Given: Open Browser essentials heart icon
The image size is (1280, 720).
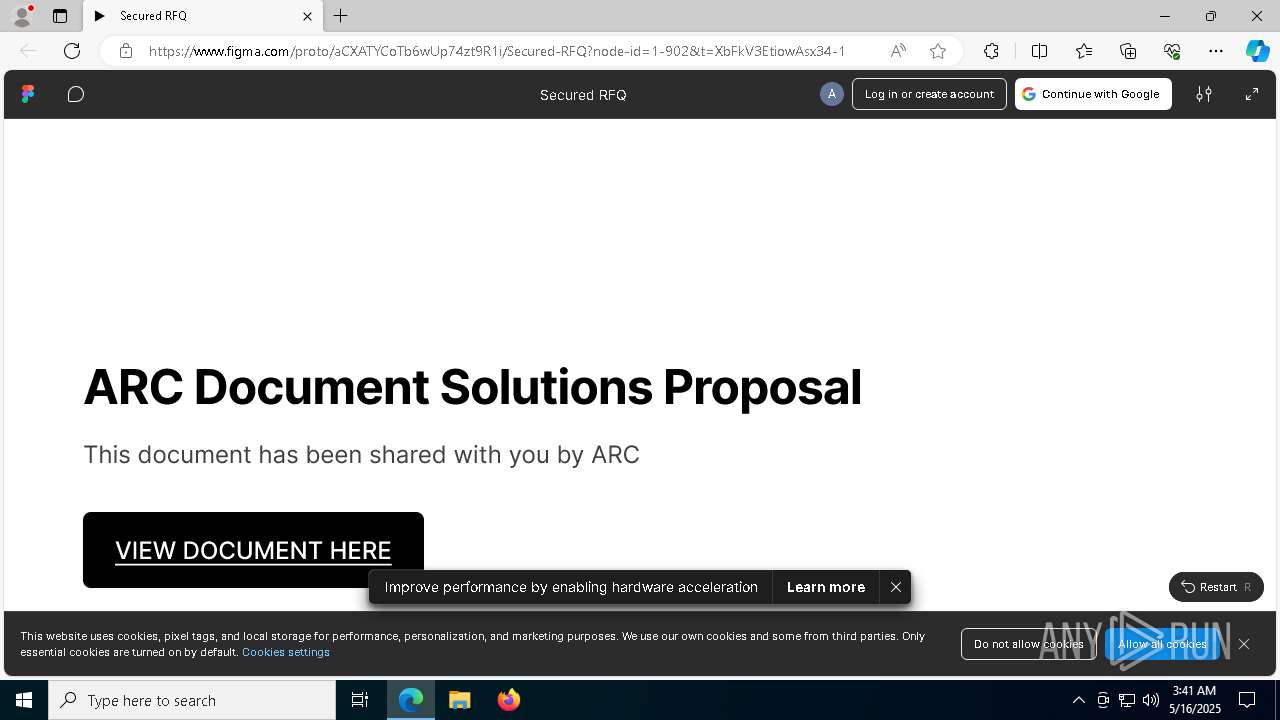Looking at the screenshot, I should click(x=1172, y=51).
